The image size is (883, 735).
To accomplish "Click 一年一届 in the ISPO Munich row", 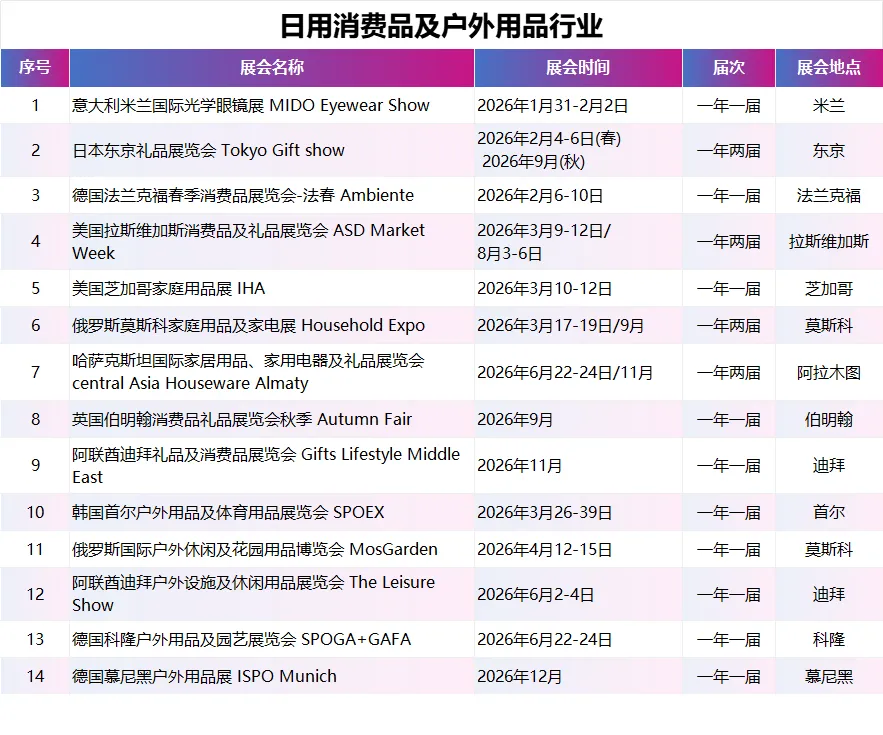I will click(729, 676).
